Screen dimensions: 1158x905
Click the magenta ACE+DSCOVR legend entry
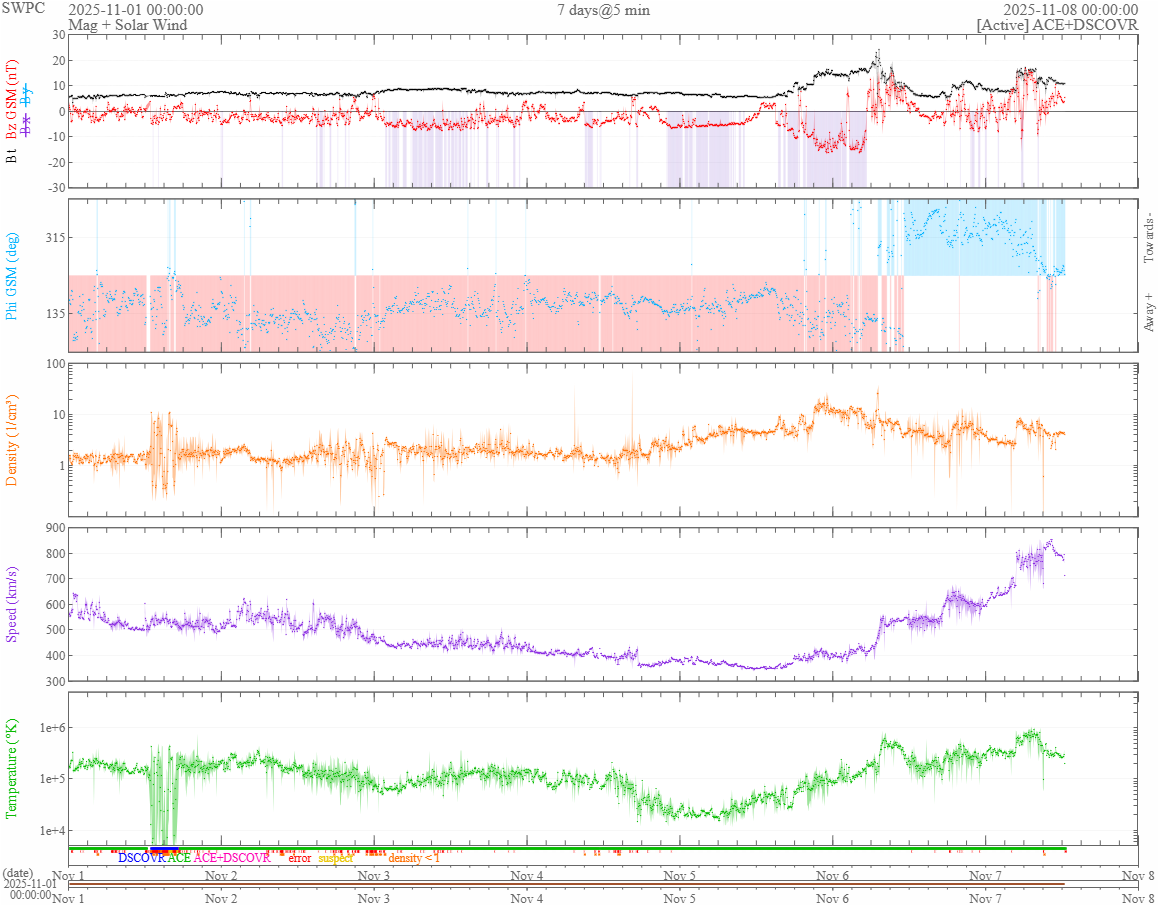pos(232,858)
